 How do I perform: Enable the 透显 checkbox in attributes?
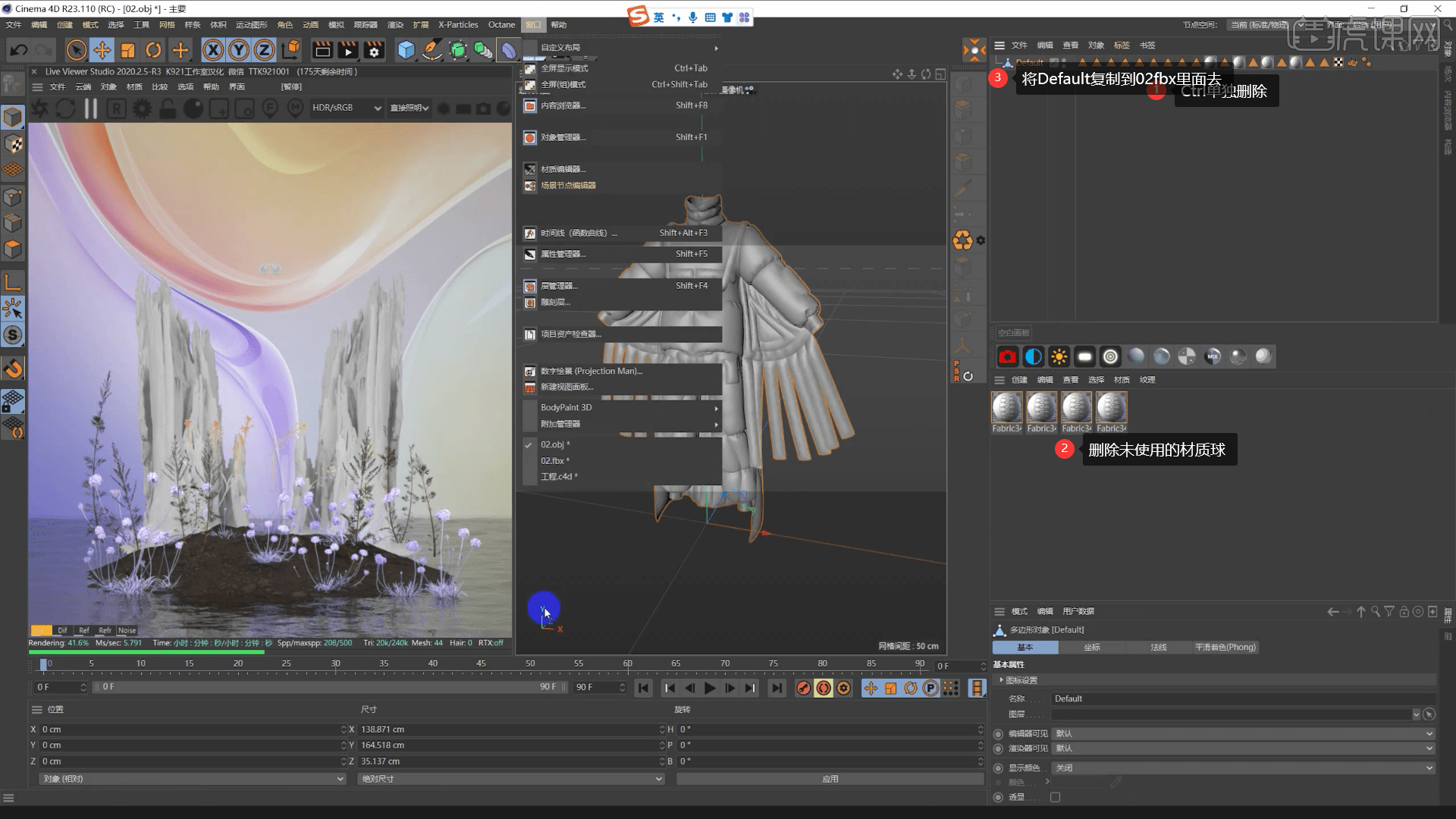[1055, 796]
